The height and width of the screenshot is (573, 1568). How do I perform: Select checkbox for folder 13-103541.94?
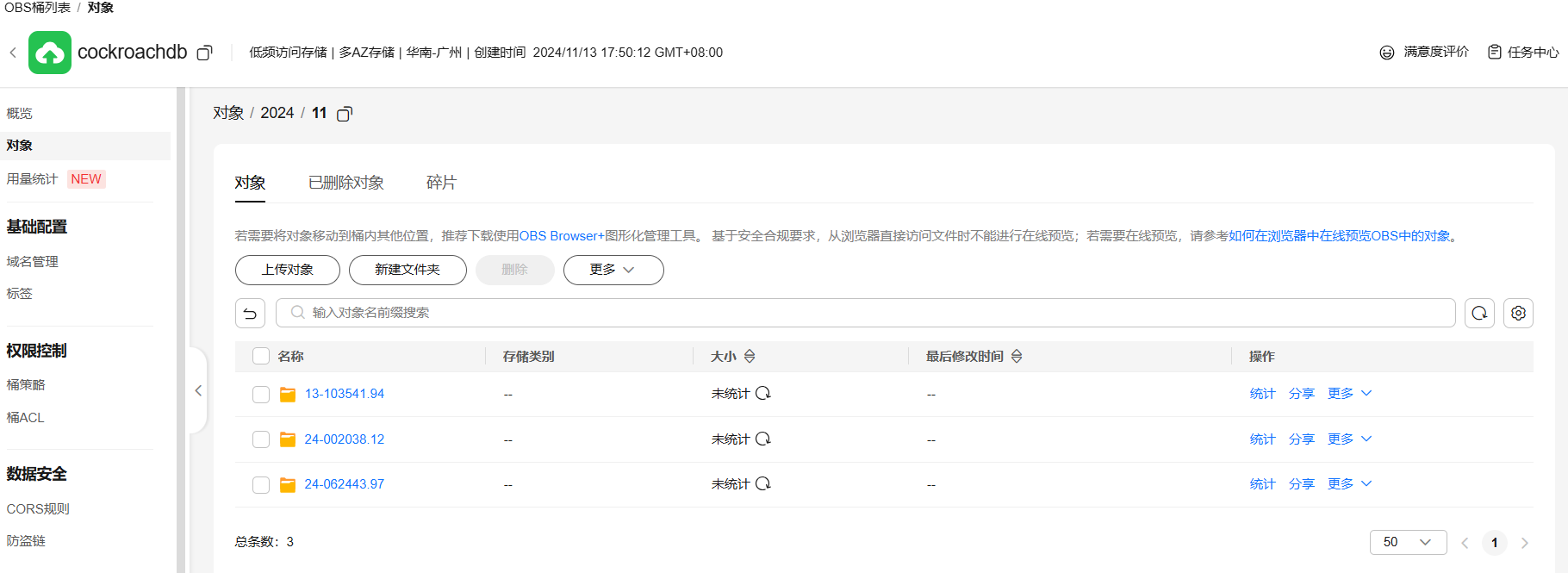click(x=261, y=395)
